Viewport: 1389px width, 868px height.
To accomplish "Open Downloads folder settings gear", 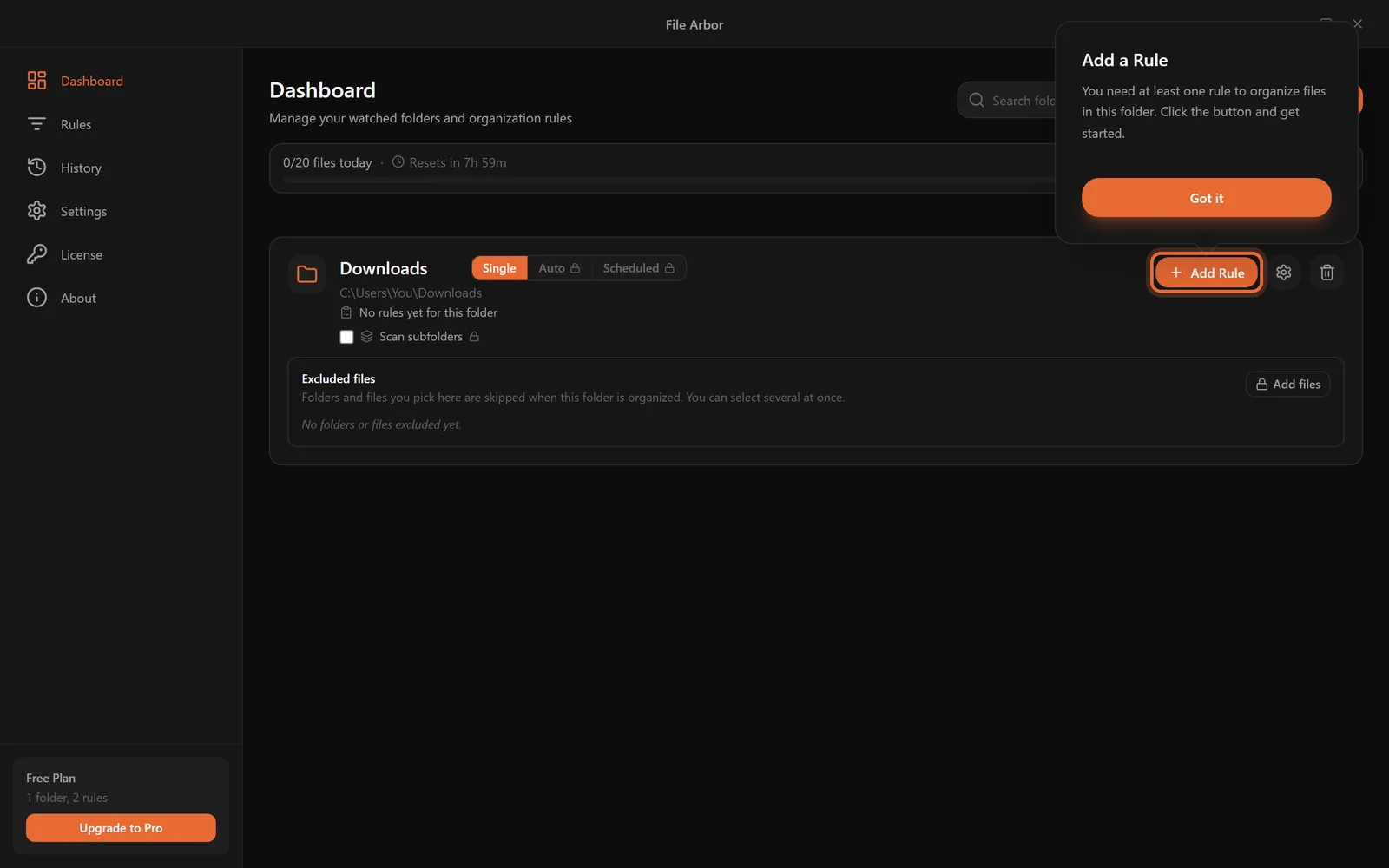I will [1284, 273].
